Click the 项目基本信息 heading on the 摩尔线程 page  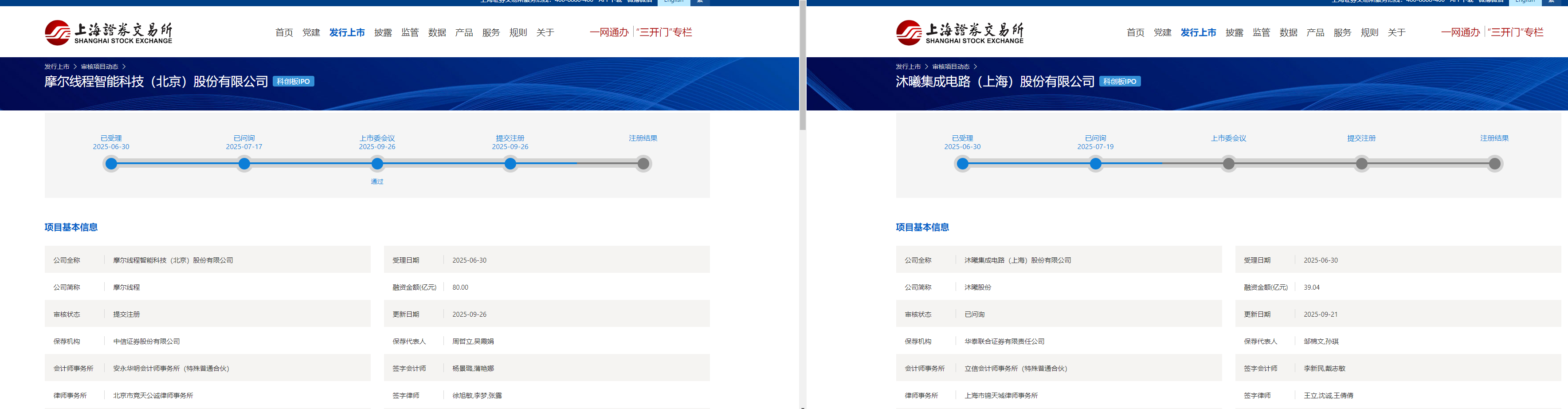click(x=71, y=227)
